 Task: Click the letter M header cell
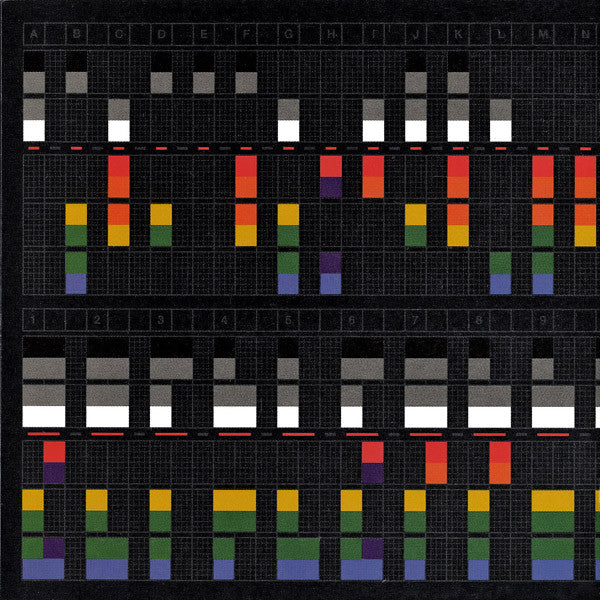tap(544, 34)
